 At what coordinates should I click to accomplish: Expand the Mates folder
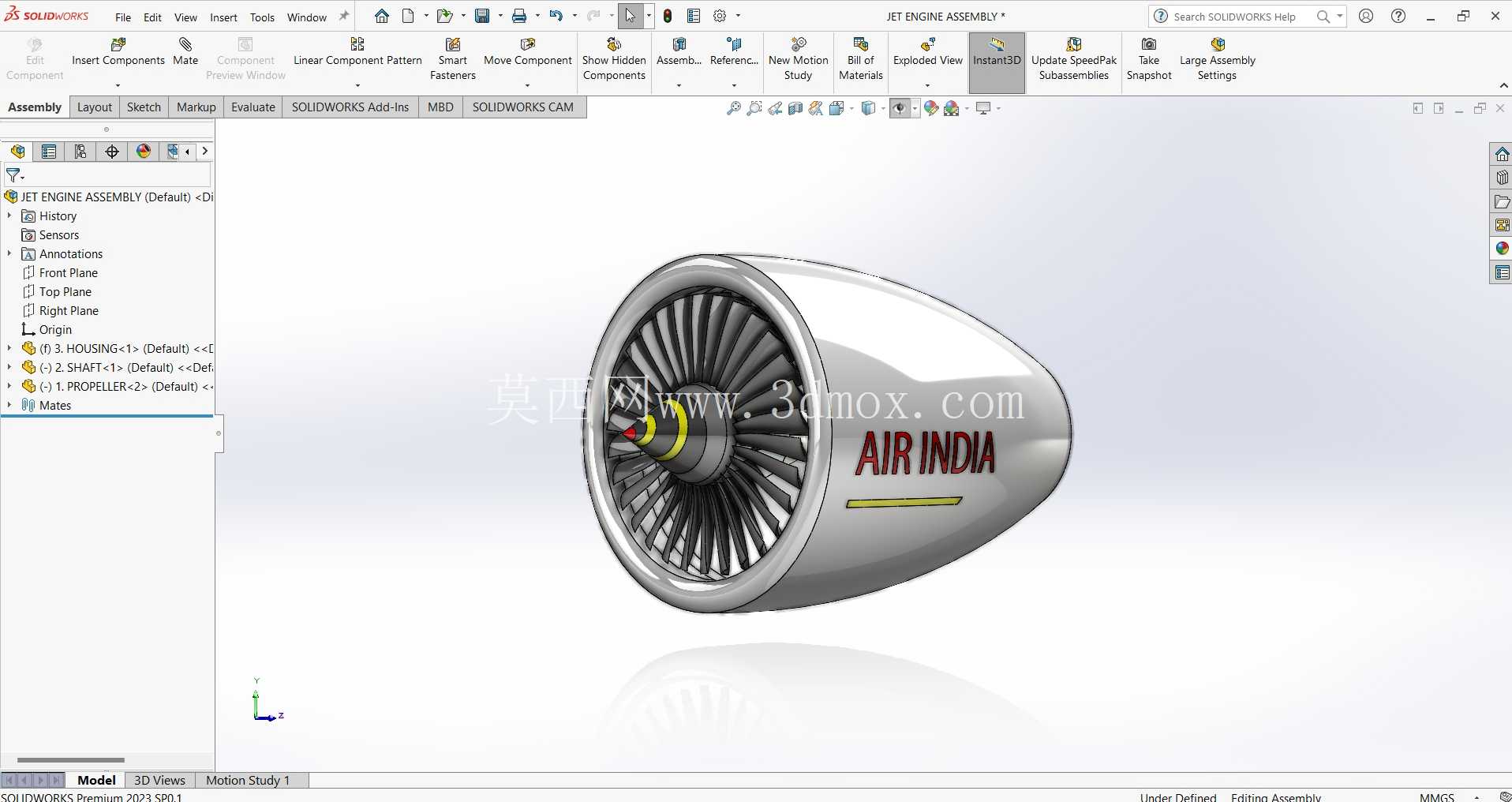9,405
